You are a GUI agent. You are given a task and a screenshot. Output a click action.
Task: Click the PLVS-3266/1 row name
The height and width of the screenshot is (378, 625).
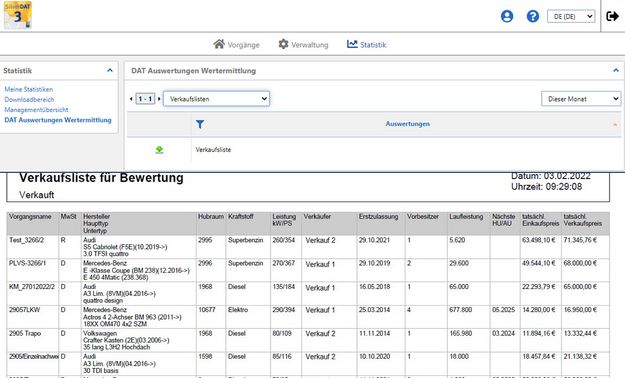click(x=28, y=263)
